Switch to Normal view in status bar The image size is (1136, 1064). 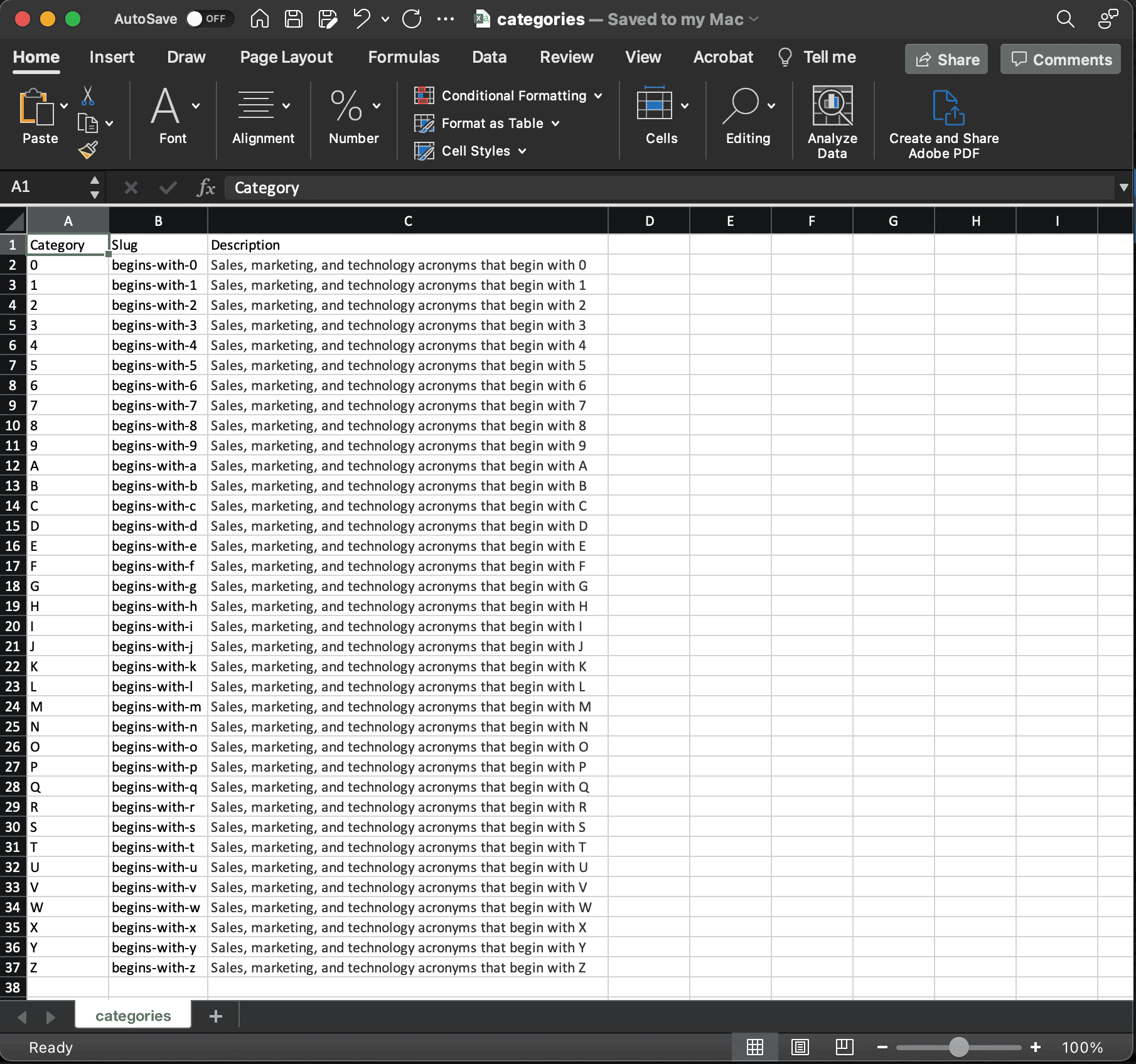(754, 1047)
